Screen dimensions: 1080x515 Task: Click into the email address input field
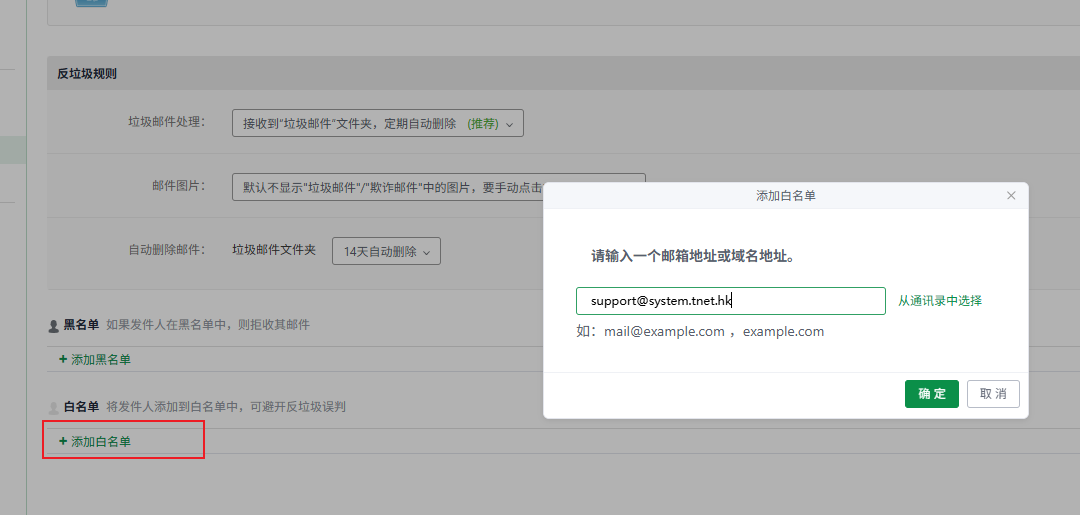coord(730,301)
